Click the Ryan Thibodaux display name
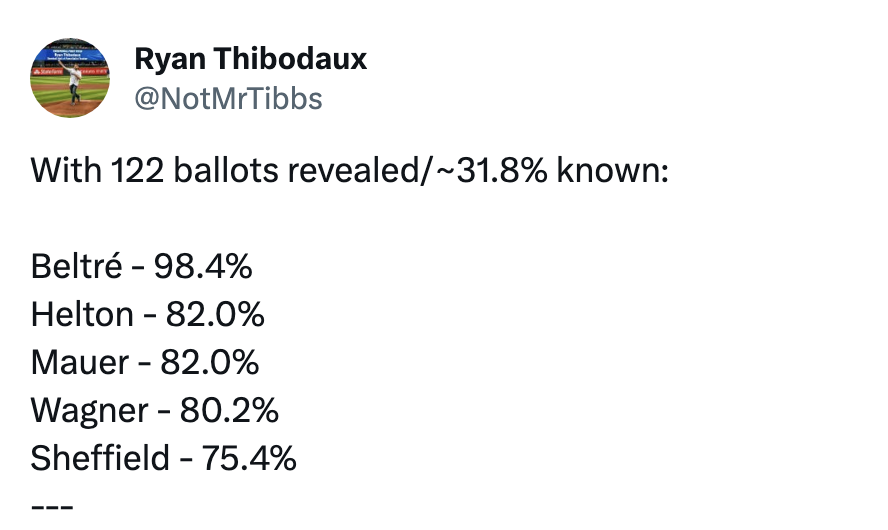Image resolution: width=888 pixels, height=530 pixels. pos(250,60)
